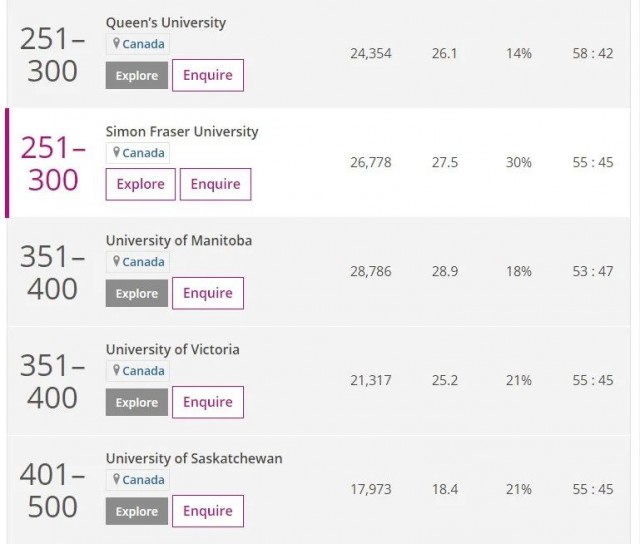
Task: Open the Queen's University name link
Action: click(166, 23)
